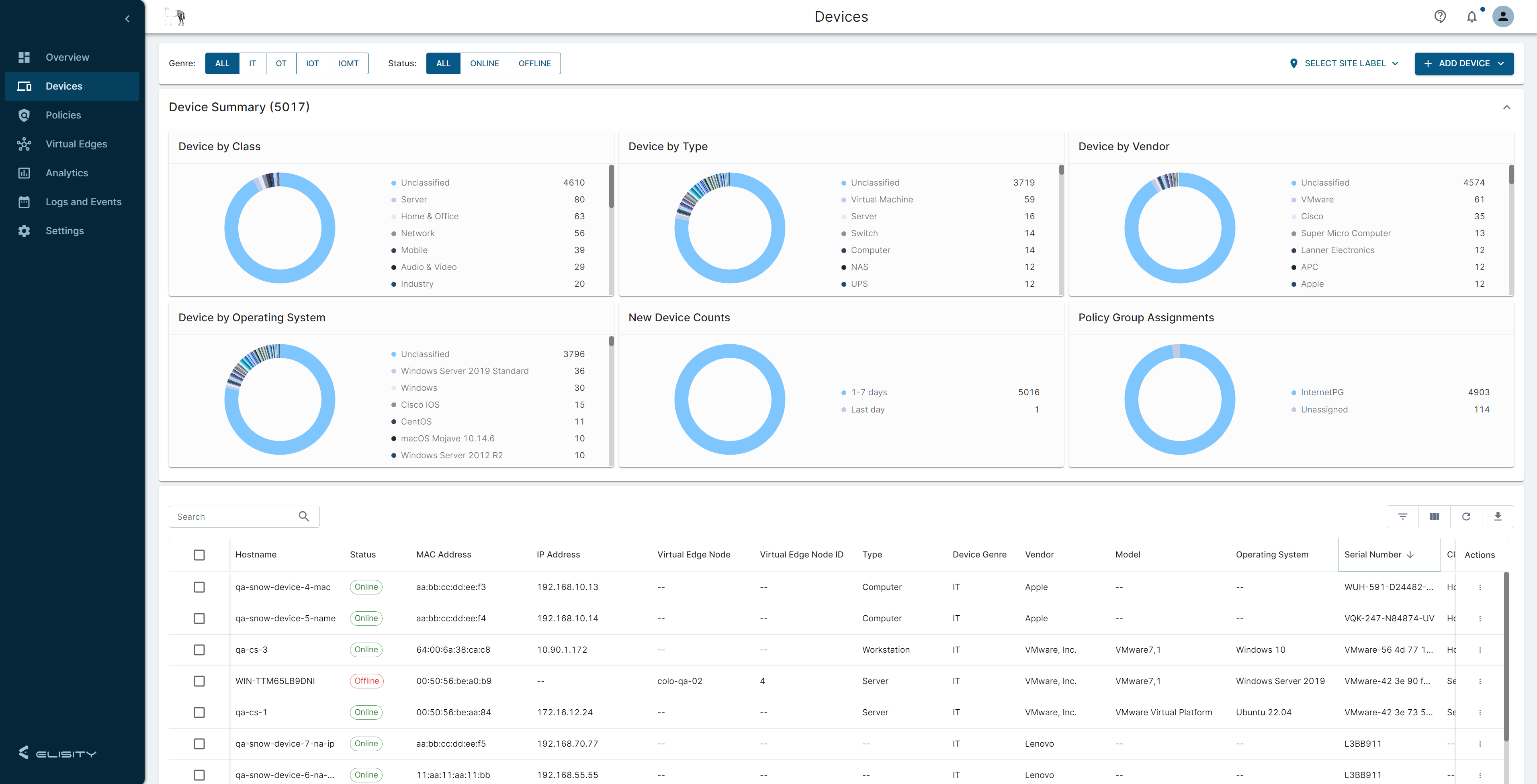Viewport: 1537px width, 784px height.
Task: Open the Select Site Label dropdown
Action: click(1344, 63)
